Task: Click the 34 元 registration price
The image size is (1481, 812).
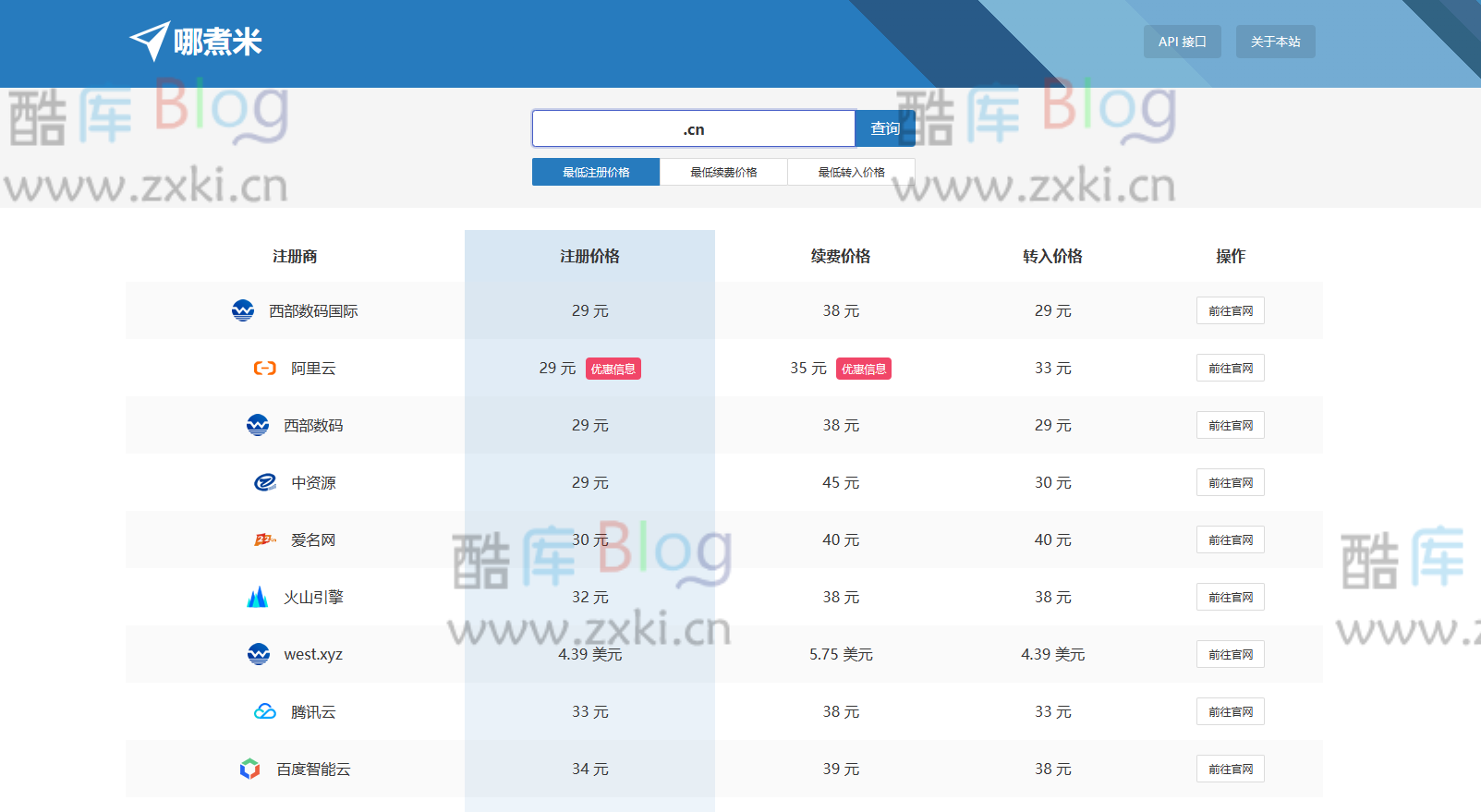Action: (589, 769)
